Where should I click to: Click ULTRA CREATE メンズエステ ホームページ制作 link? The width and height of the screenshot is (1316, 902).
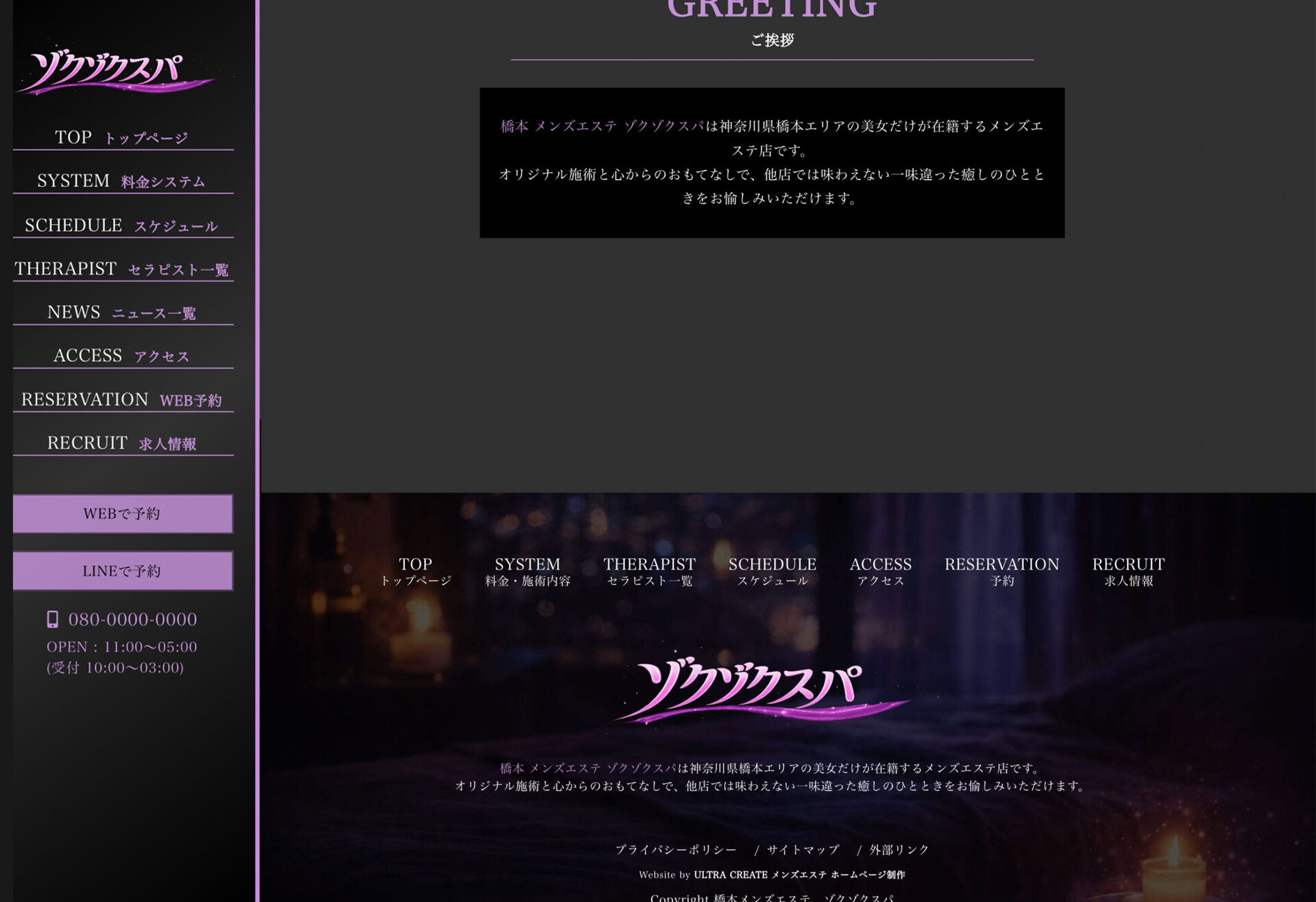(x=799, y=875)
